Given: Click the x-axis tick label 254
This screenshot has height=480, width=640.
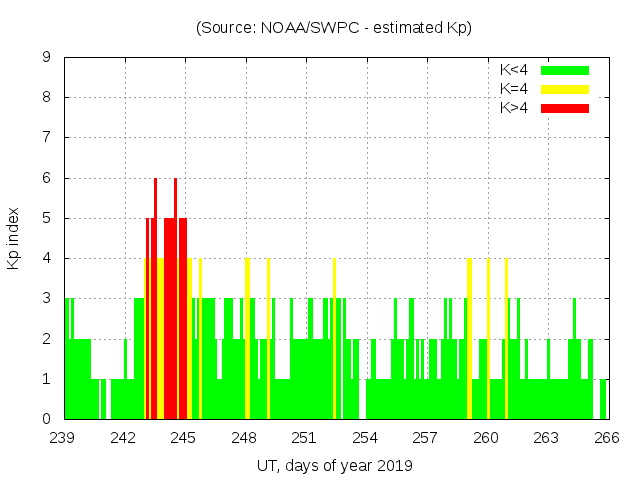Looking at the screenshot, I should (365, 438).
